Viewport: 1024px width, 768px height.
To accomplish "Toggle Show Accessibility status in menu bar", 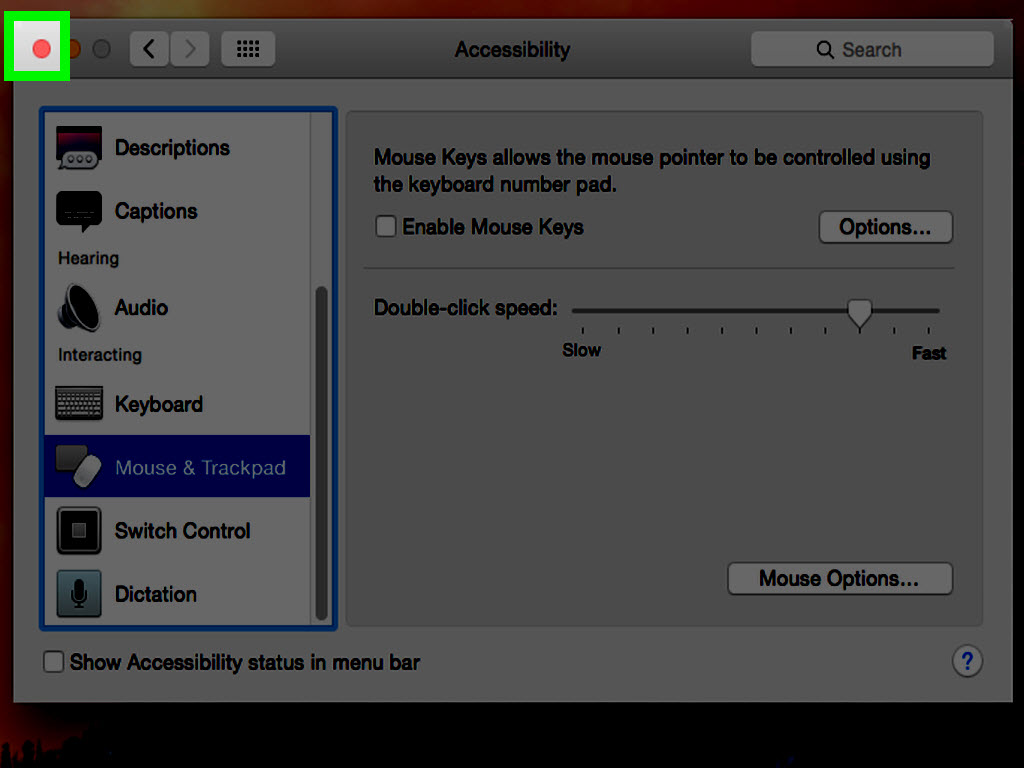I will [54, 662].
